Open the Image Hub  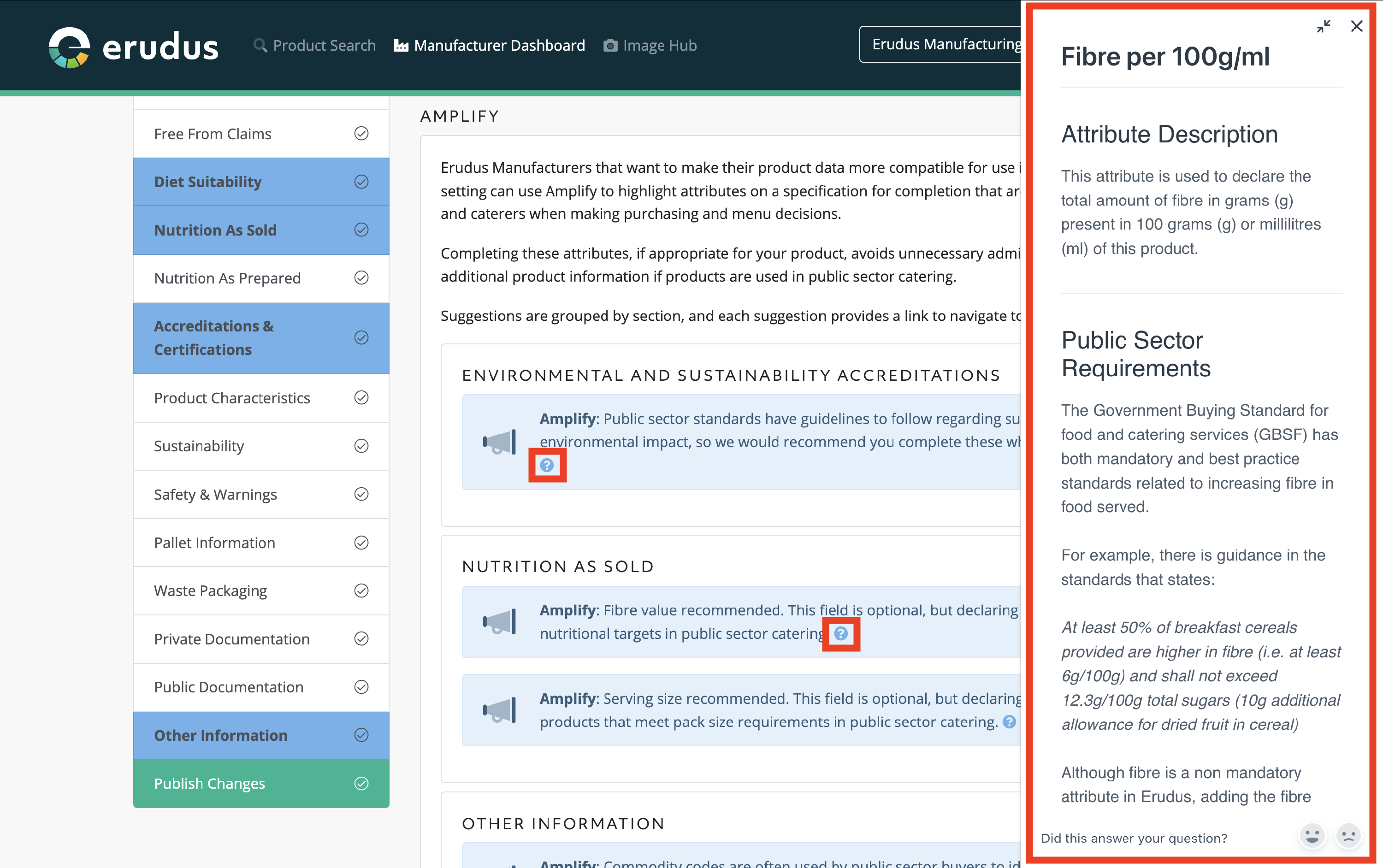tap(650, 45)
